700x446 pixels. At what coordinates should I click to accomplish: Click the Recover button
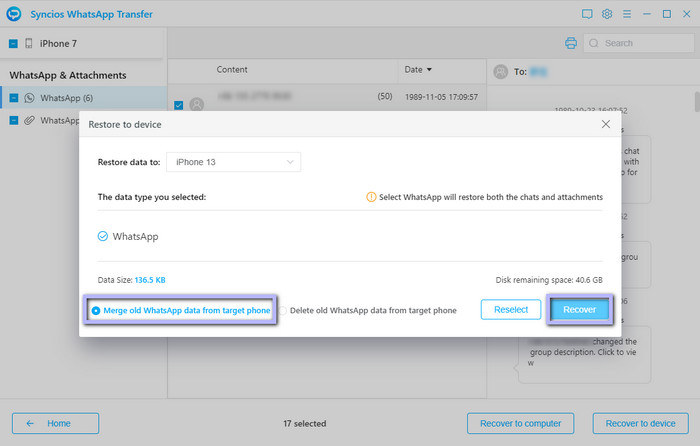(579, 309)
